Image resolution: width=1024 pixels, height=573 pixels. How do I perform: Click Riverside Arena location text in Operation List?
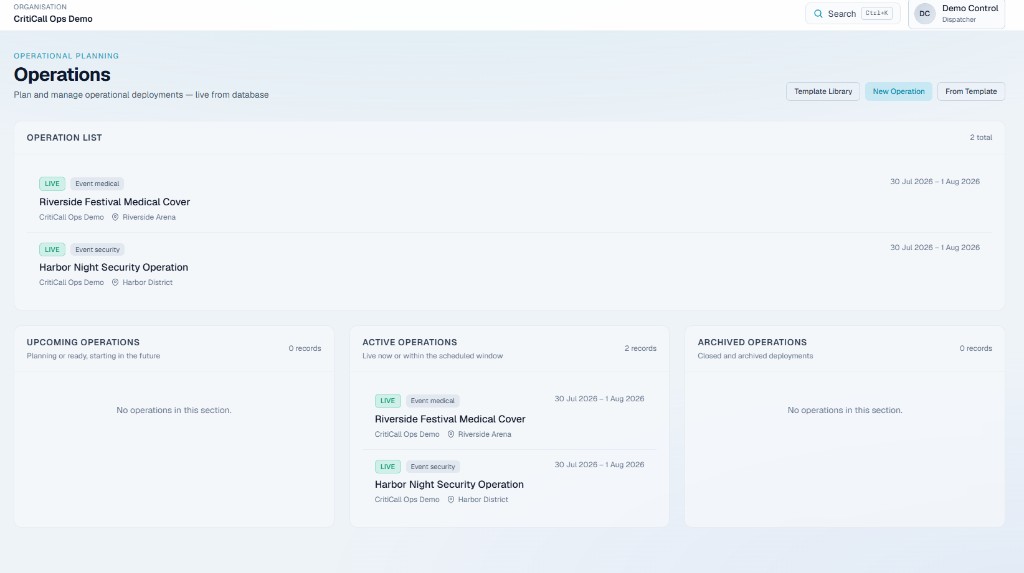149,217
